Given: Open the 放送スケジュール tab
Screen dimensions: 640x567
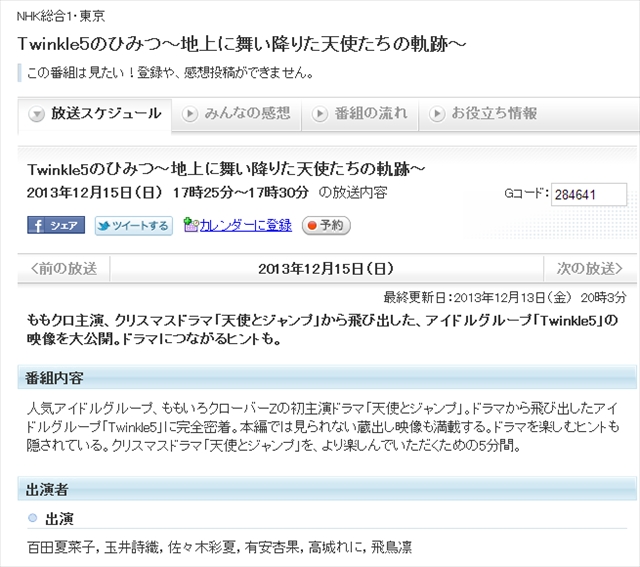Looking at the screenshot, I should (94, 115).
